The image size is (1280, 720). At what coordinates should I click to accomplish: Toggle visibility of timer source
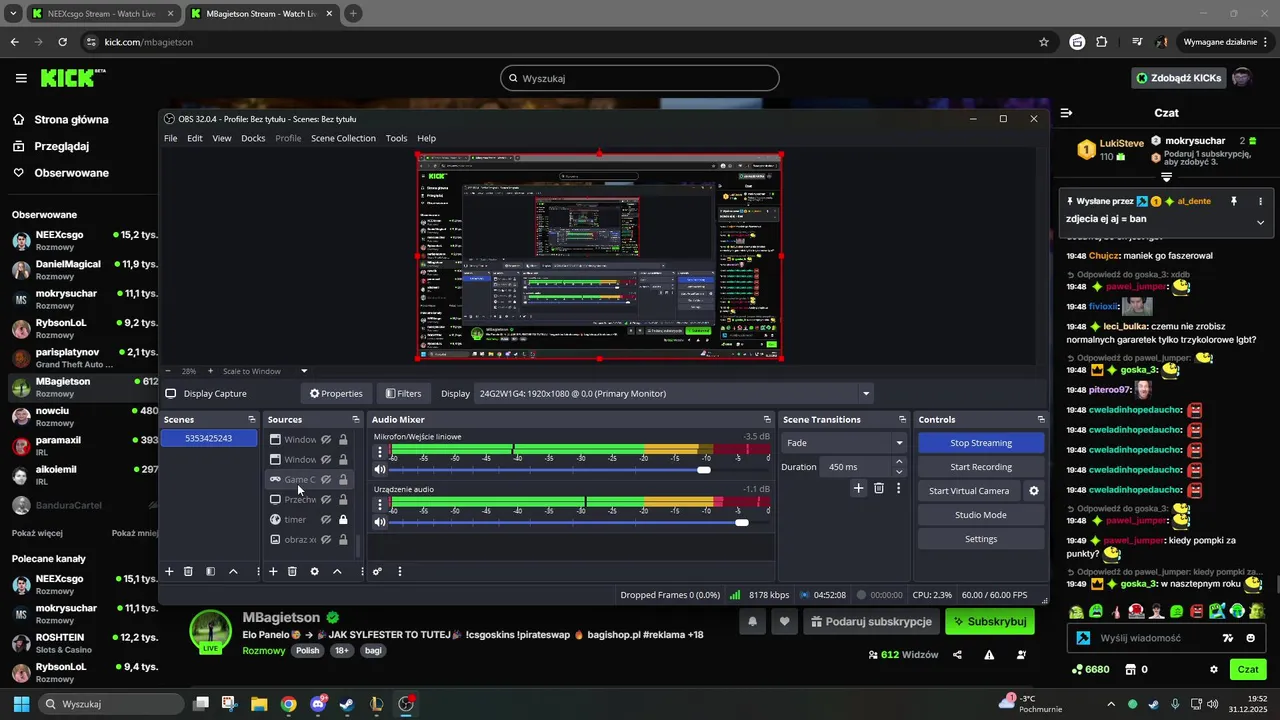tap(326, 520)
